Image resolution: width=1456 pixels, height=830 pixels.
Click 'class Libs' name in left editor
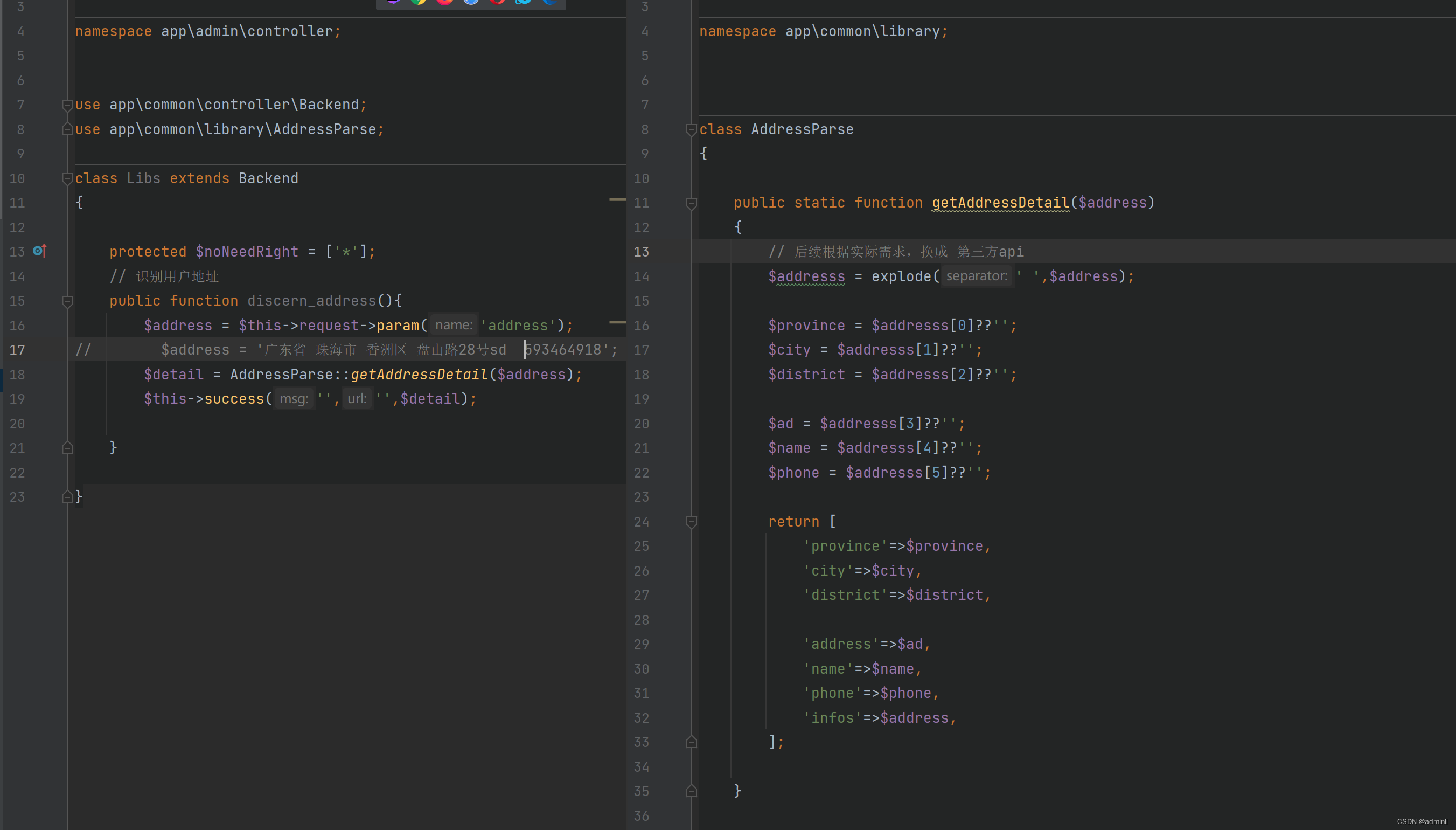pos(143,178)
